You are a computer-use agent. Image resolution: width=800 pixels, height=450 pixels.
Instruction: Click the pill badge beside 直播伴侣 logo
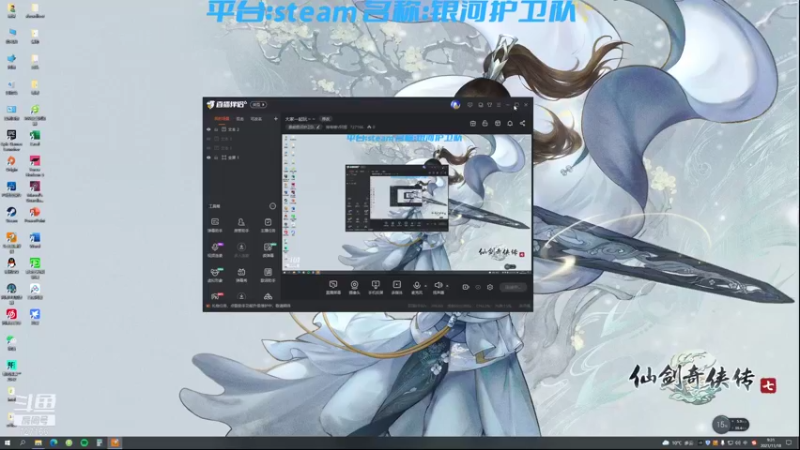(258, 105)
